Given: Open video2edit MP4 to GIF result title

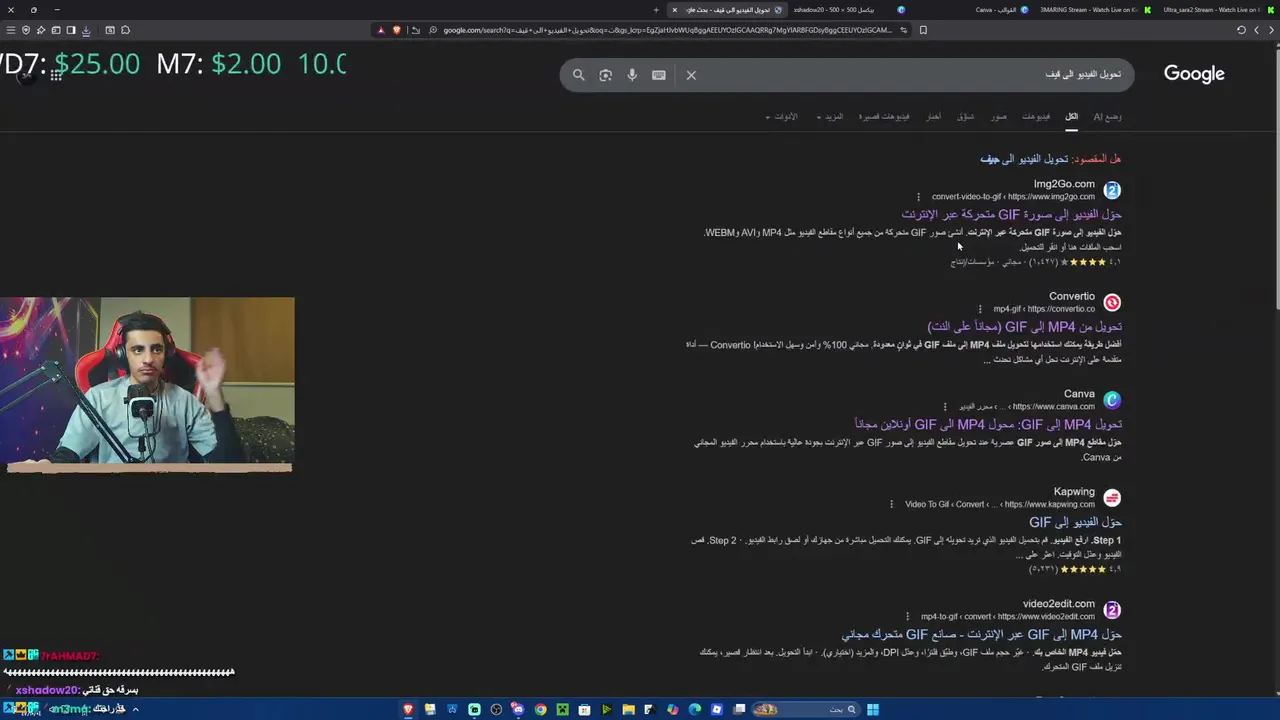Looking at the screenshot, I should coord(981,635).
